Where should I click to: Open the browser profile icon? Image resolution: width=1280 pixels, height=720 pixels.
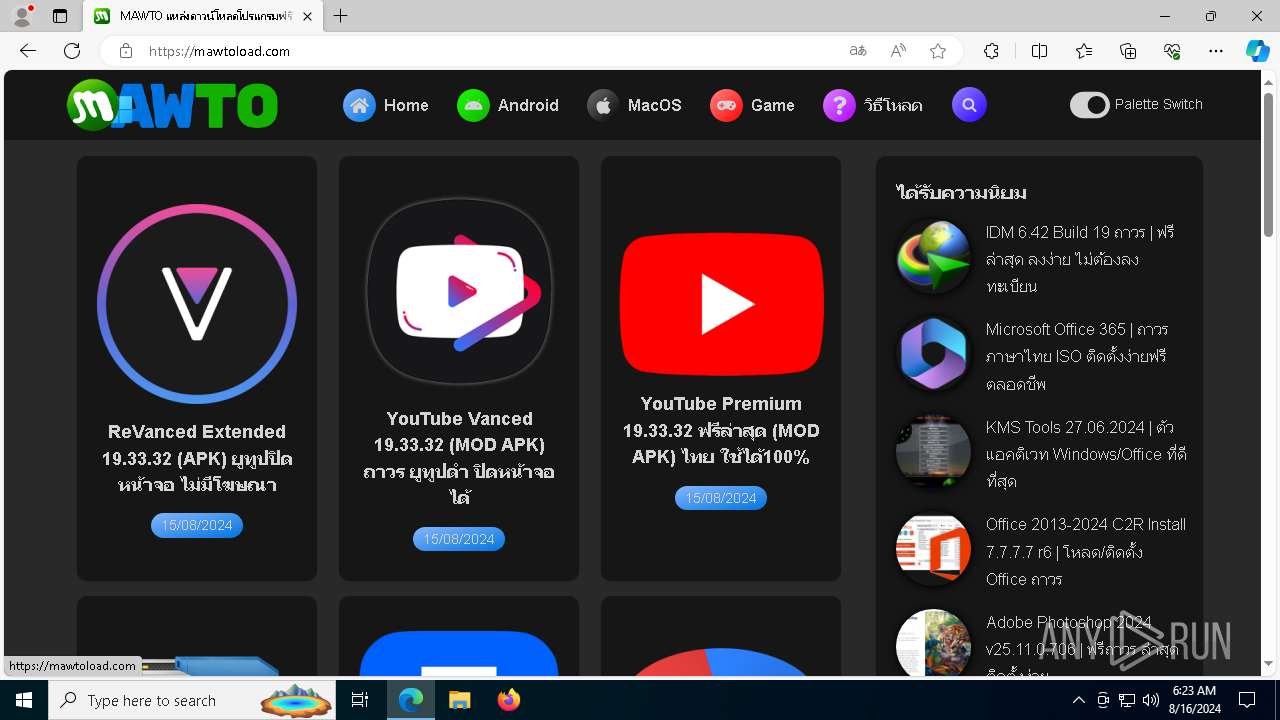point(22,16)
